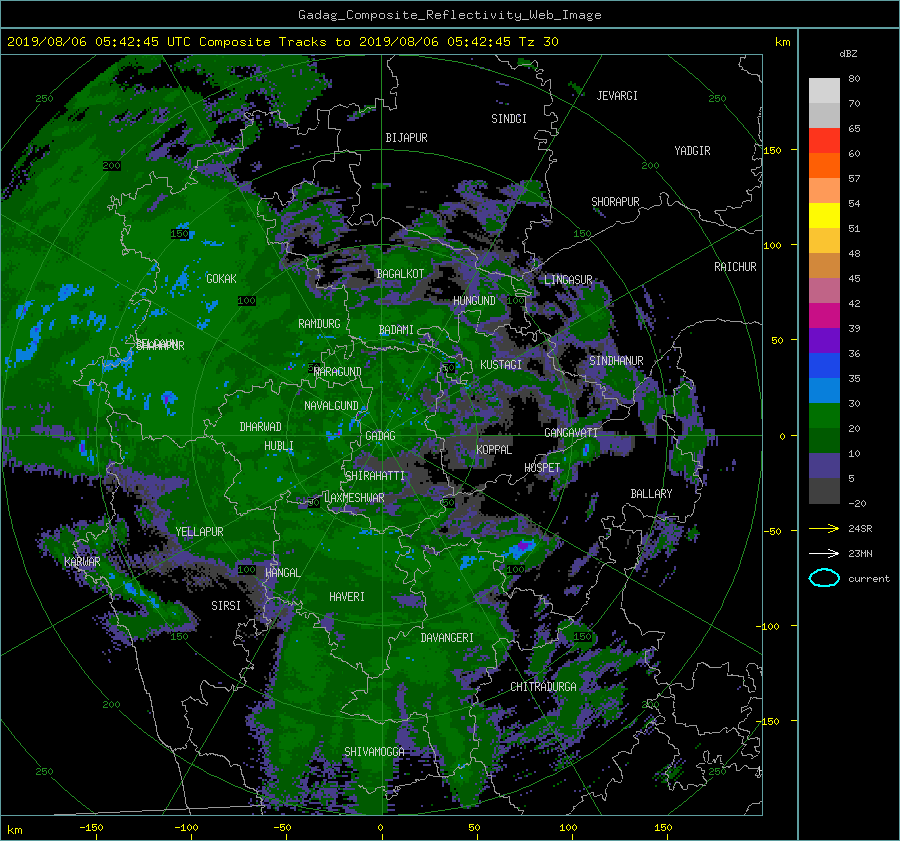
Task: Click the HUNGUND city label
Action: 474,301
